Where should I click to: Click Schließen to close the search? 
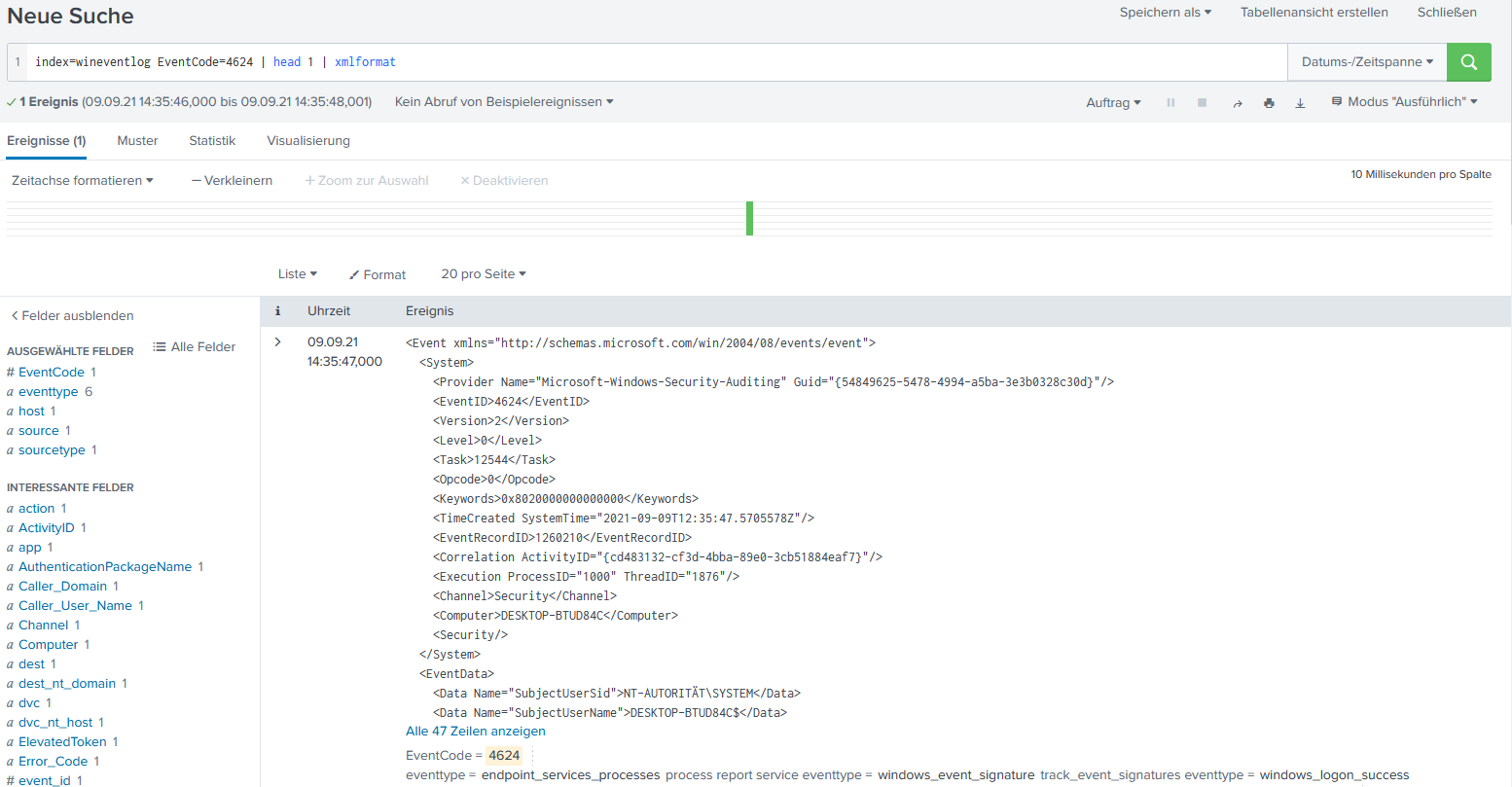pyautogui.click(x=1447, y=13)
